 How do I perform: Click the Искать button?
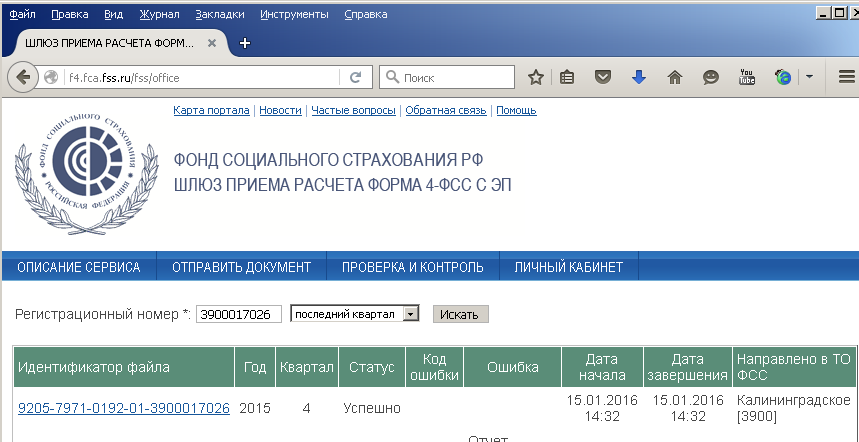[x=460, y=314]
